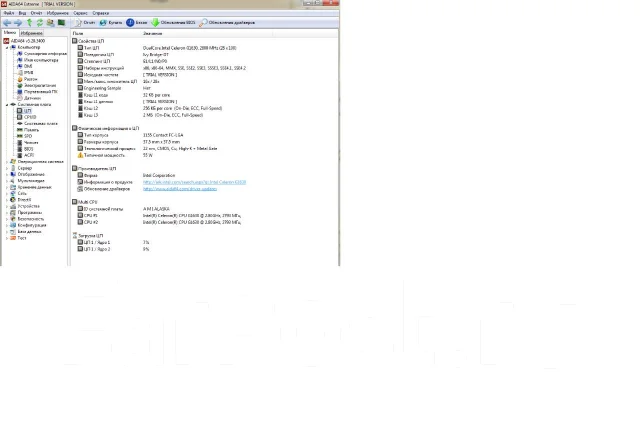Select the Безопасность shield icon
The image size is (640, 435).
coord(13,219)
